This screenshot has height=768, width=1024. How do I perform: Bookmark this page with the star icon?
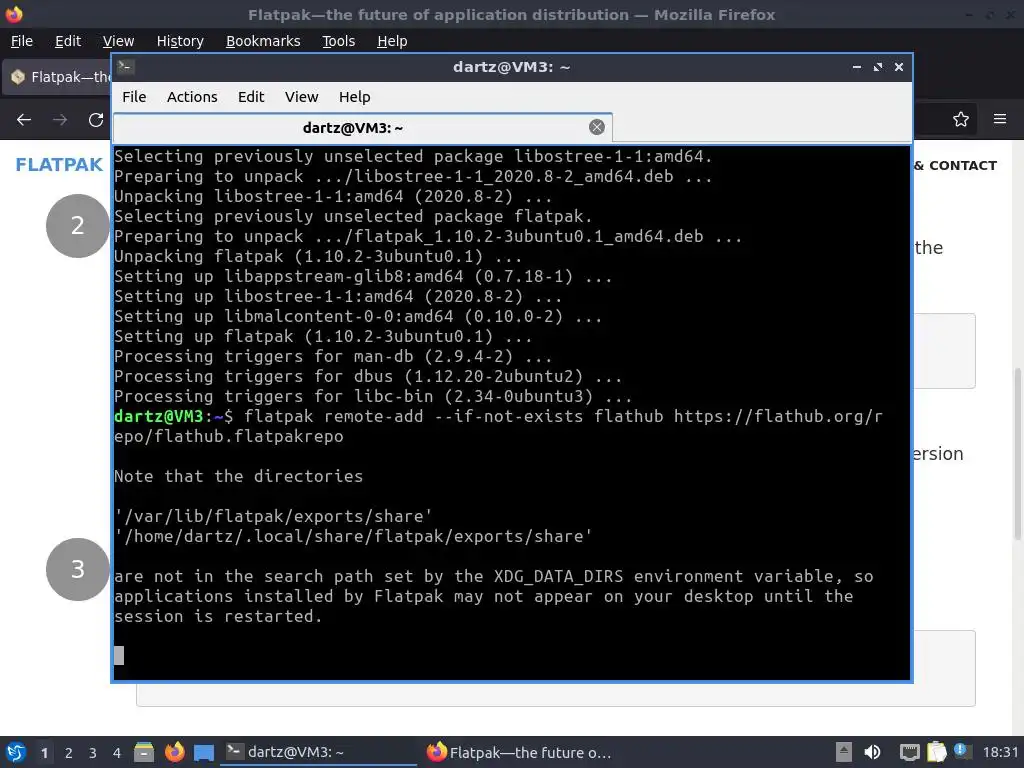(x=960, y=120)
